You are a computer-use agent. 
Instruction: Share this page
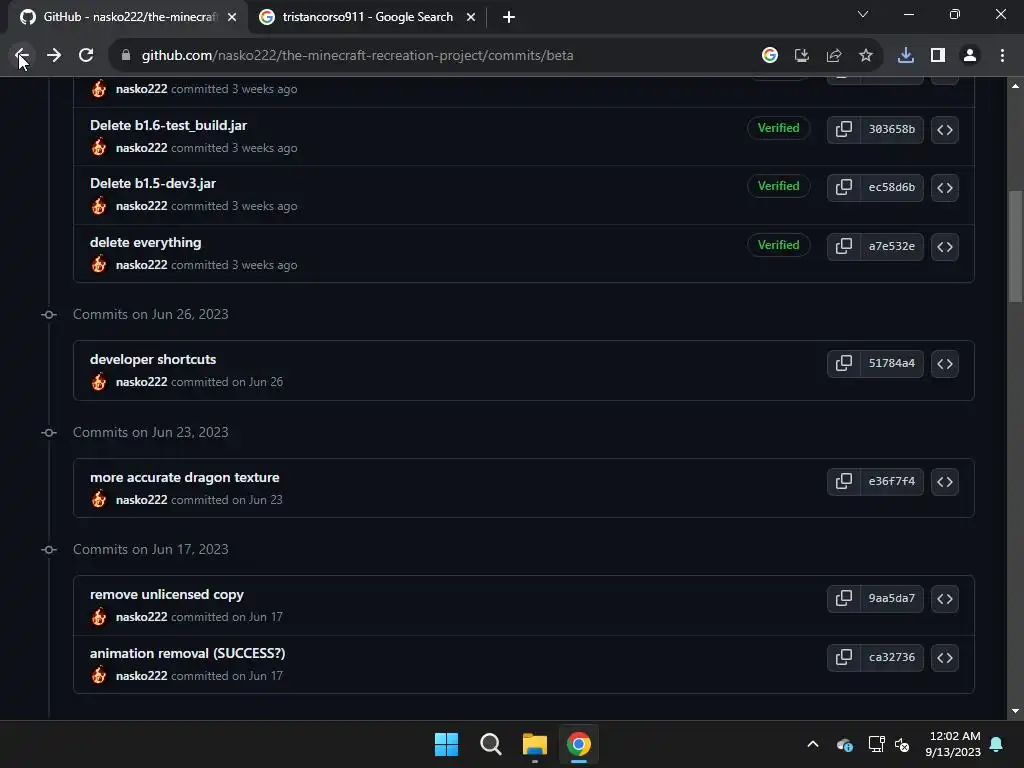(833, 56)
